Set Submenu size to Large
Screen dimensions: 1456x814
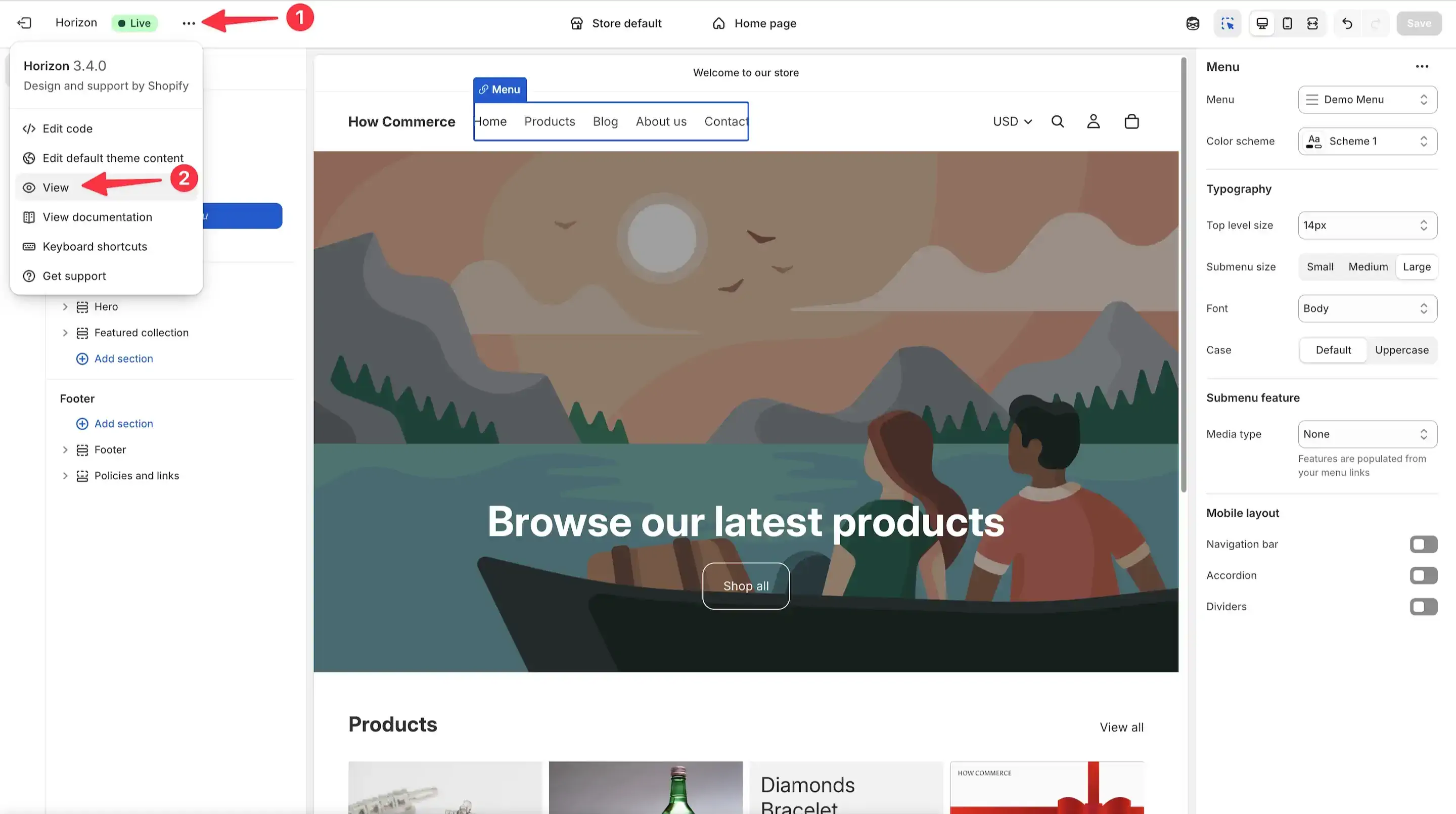[1417, 267]
